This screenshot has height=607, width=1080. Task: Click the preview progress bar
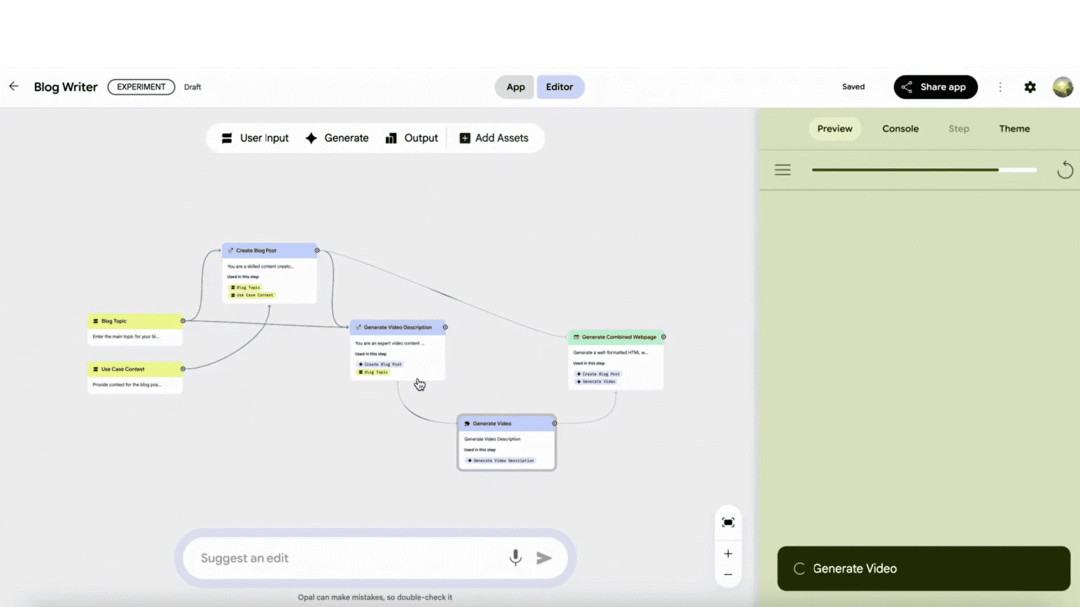pyautogui.click(x=924, y=169)
